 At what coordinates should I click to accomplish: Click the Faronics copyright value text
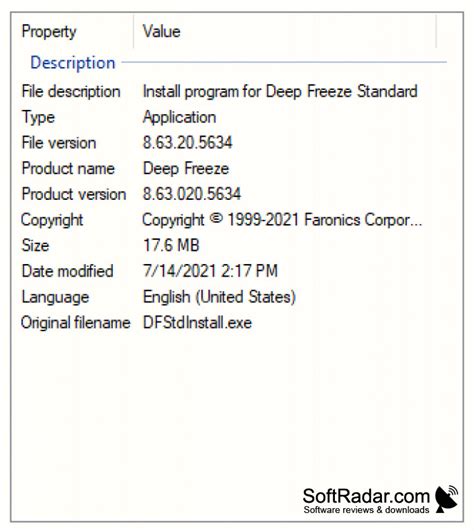coord(282,220)
